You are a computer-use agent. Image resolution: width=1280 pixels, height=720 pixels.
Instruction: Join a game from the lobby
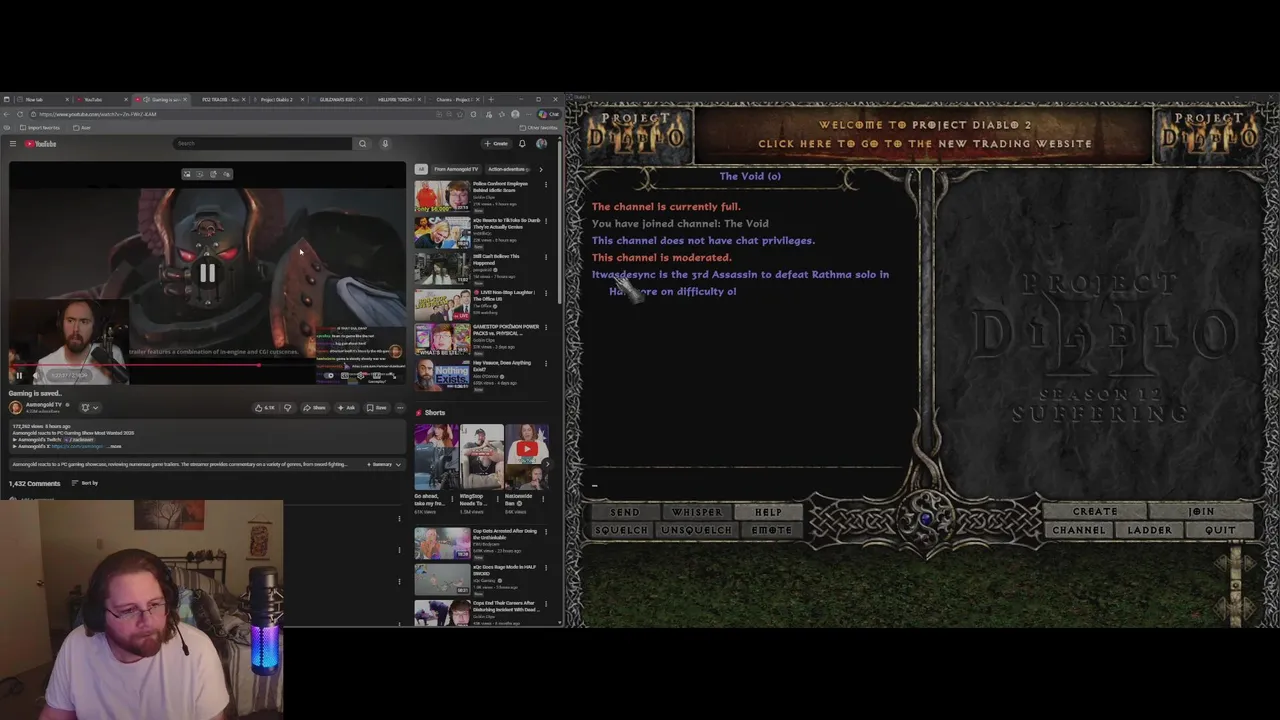[1201, 512]
